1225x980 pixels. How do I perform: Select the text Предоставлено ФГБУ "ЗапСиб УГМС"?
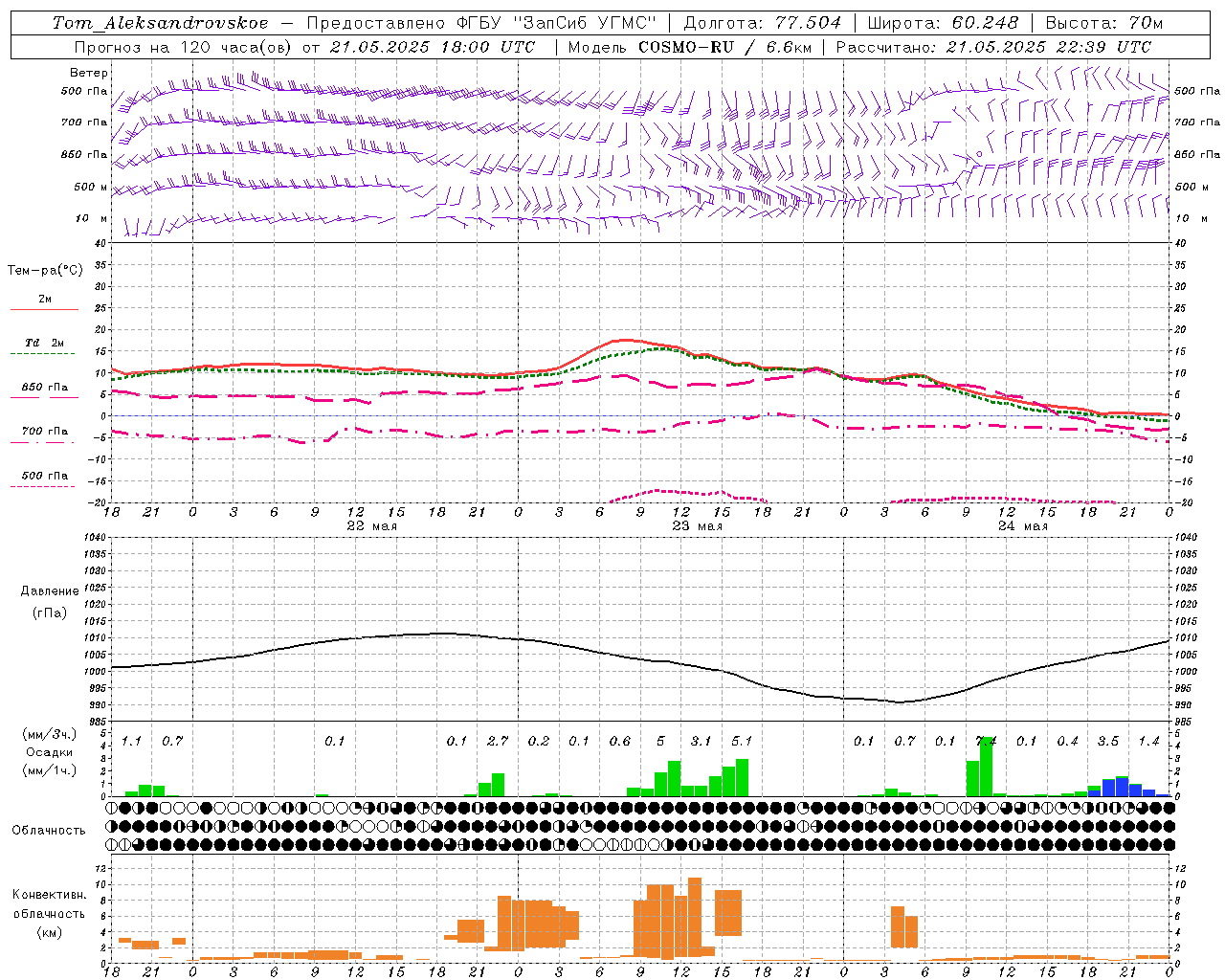point(481,23)
